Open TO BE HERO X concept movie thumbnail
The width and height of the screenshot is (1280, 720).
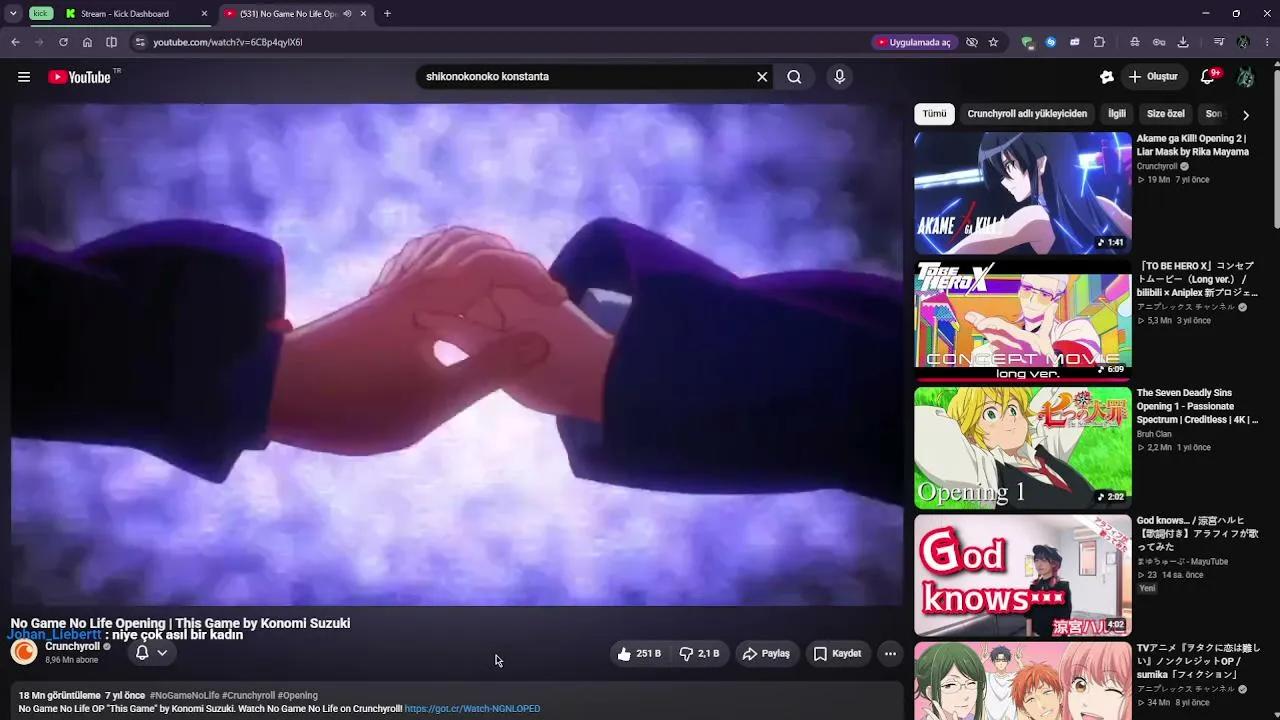point(1023,320)
